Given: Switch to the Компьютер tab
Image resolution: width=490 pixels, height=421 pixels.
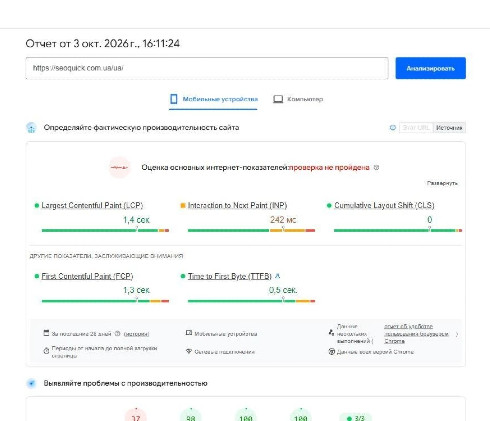Looking at the screenshot, I should tap(298, 99).
